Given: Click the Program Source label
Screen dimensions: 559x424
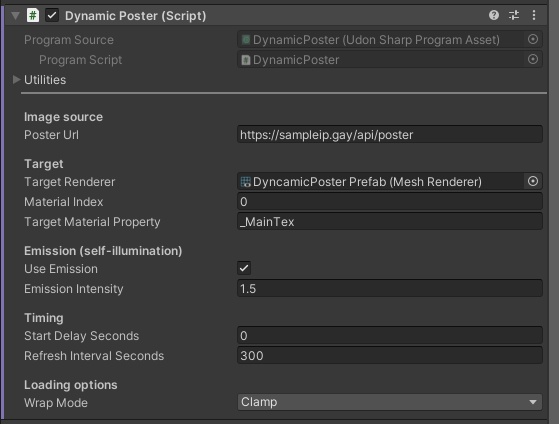Looking at the screenshot, I should [69, 40].
